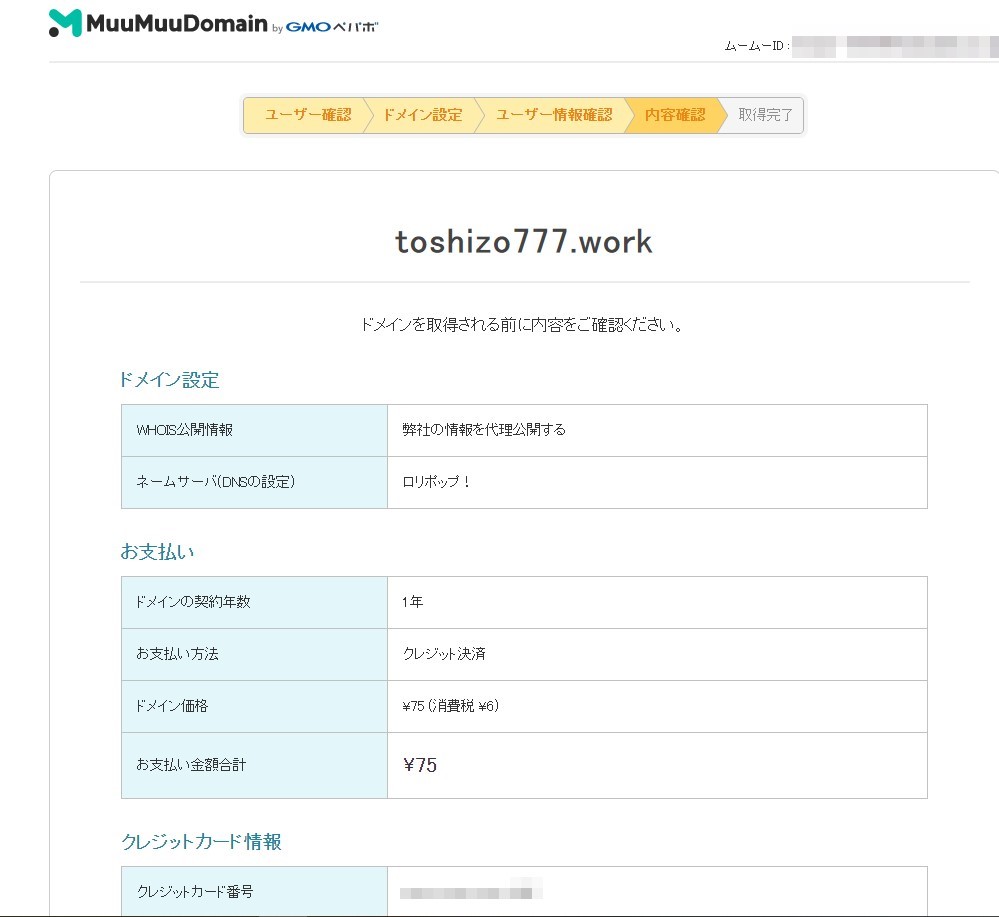This screenshot has height=917, width=999.
Task: Select the ユーザー情報確認 step
Action: [553, 115]
